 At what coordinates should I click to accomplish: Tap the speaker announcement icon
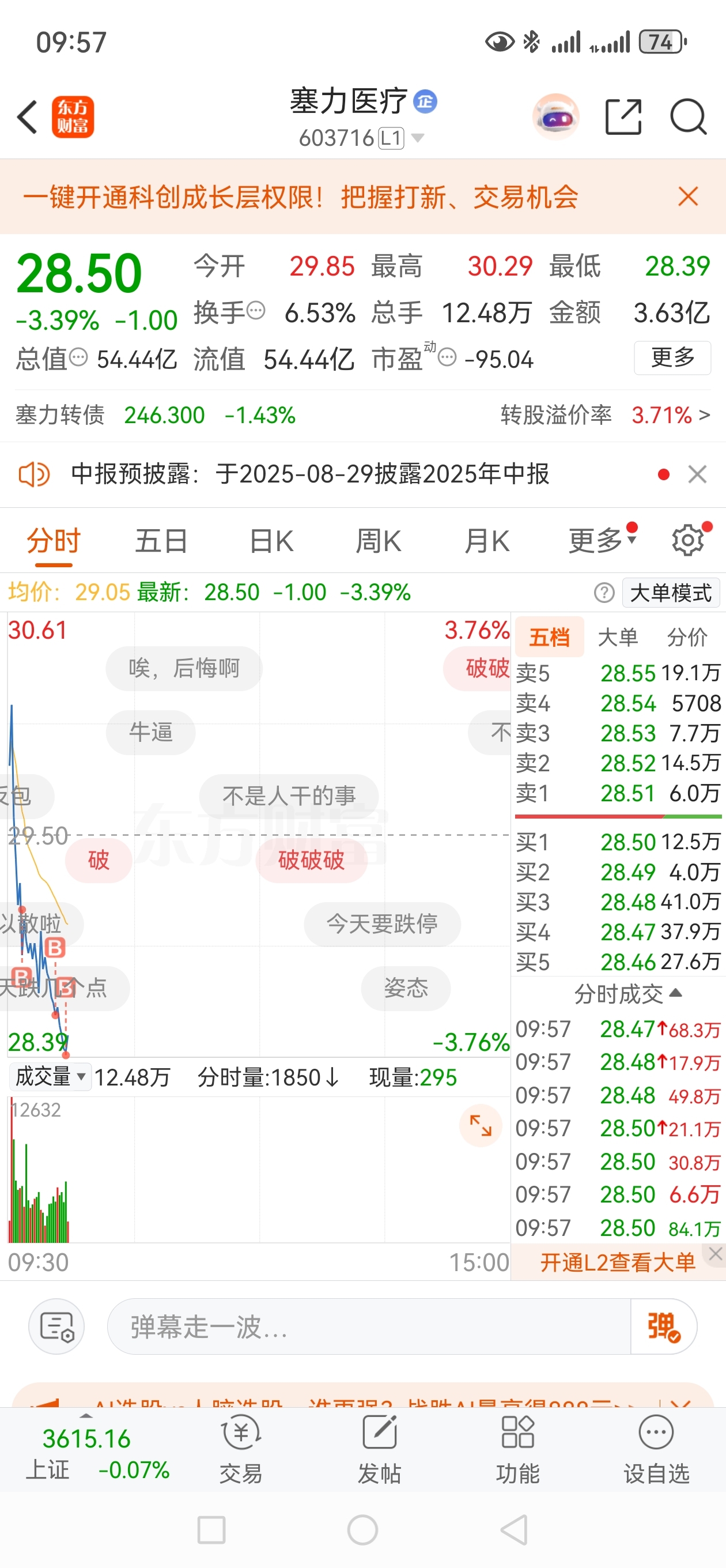point(34,474)
